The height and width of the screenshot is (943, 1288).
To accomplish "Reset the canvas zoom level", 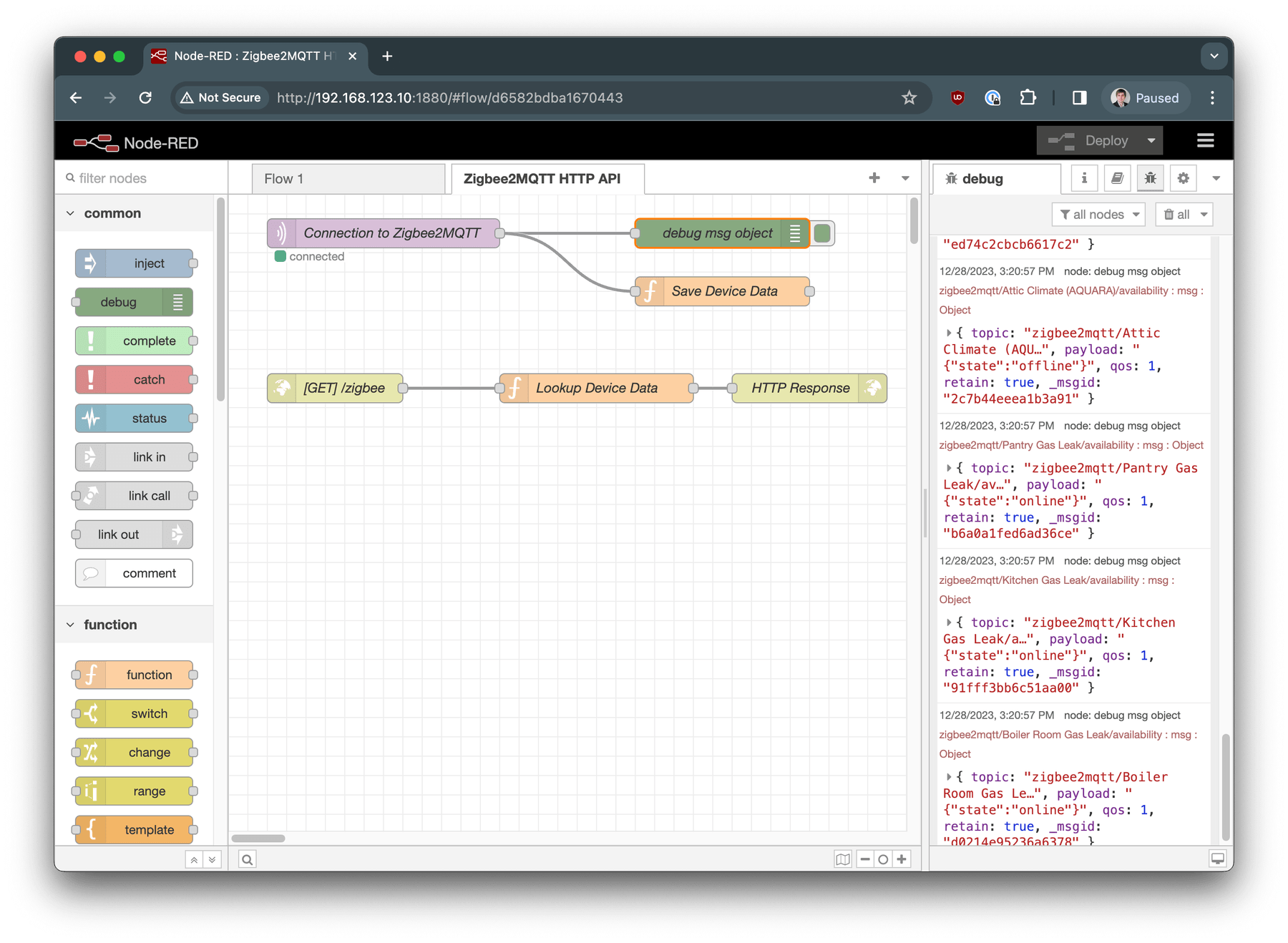I will (883, 859).
